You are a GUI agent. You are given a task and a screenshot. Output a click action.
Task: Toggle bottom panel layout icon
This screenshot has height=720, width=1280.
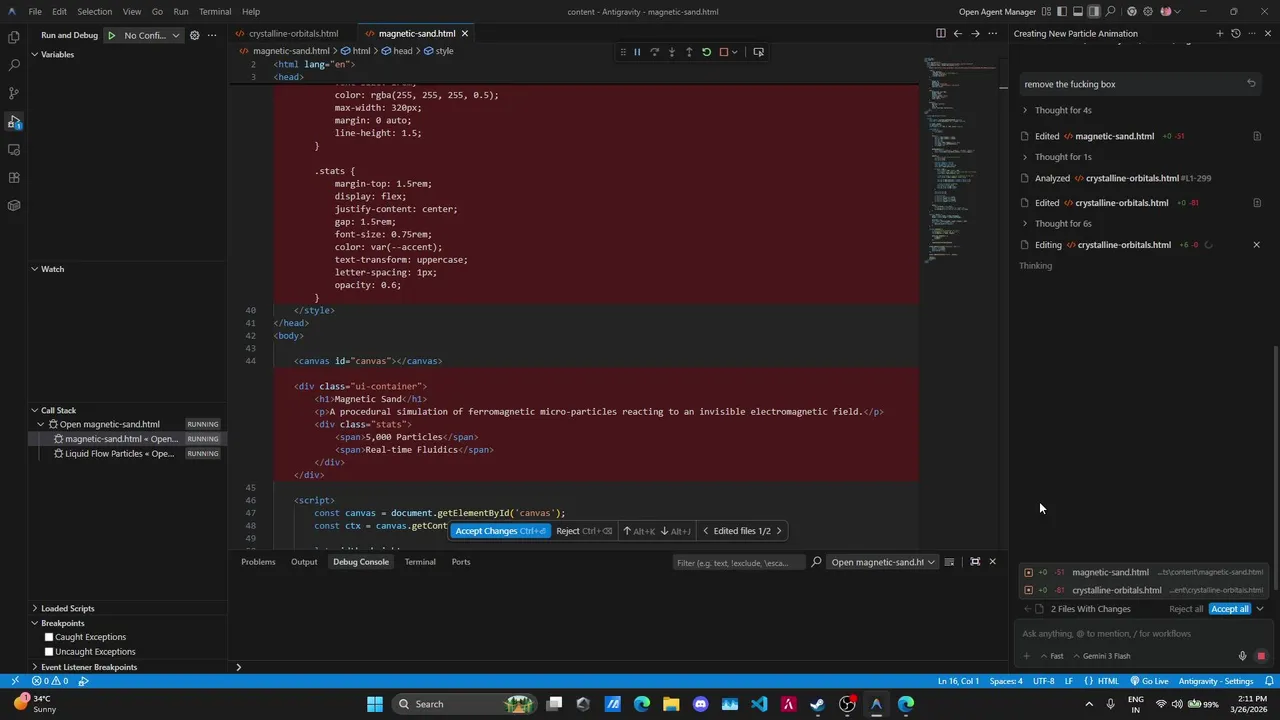pos(1078,12)
